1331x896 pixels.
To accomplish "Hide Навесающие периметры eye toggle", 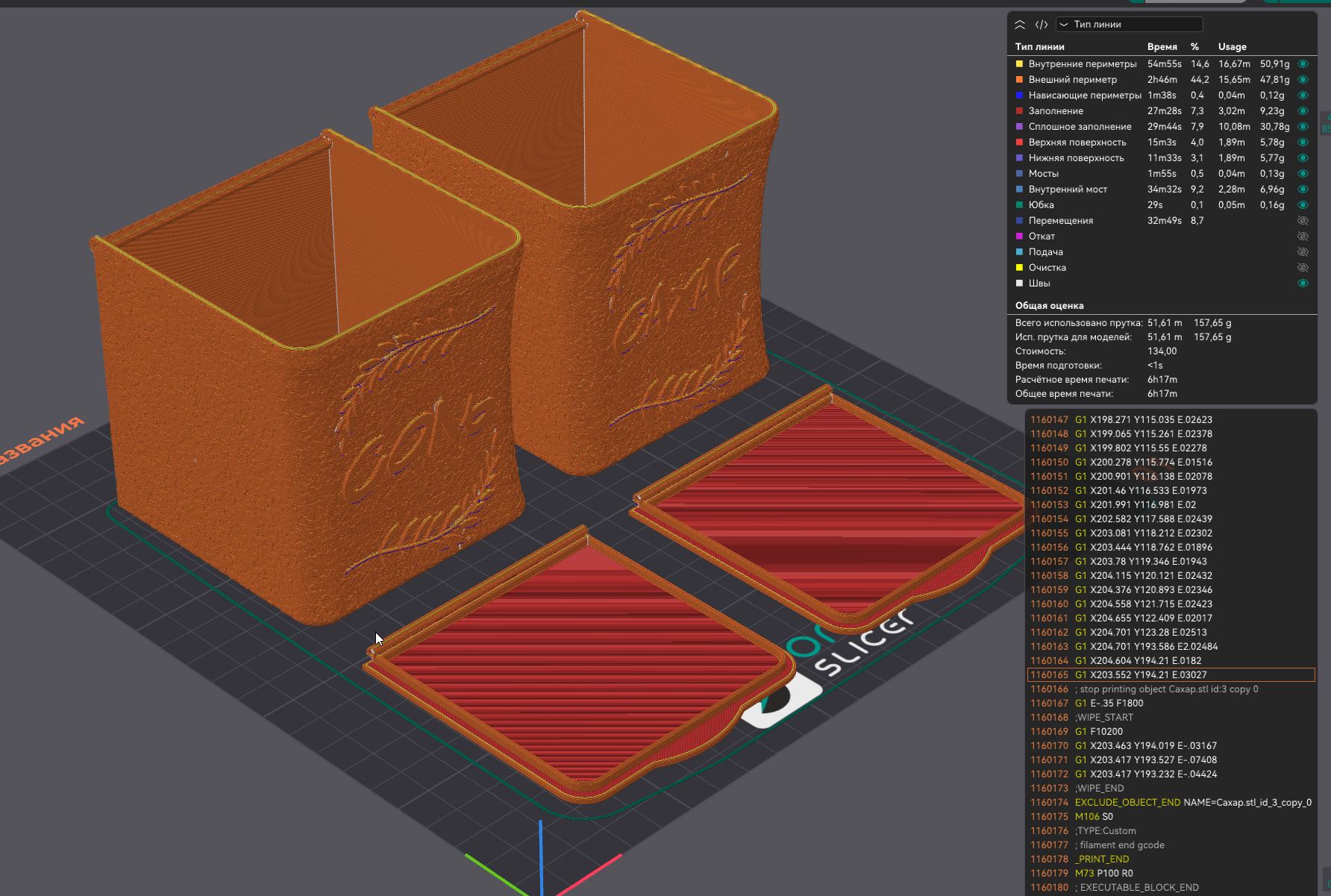I will coord(1303,95).
